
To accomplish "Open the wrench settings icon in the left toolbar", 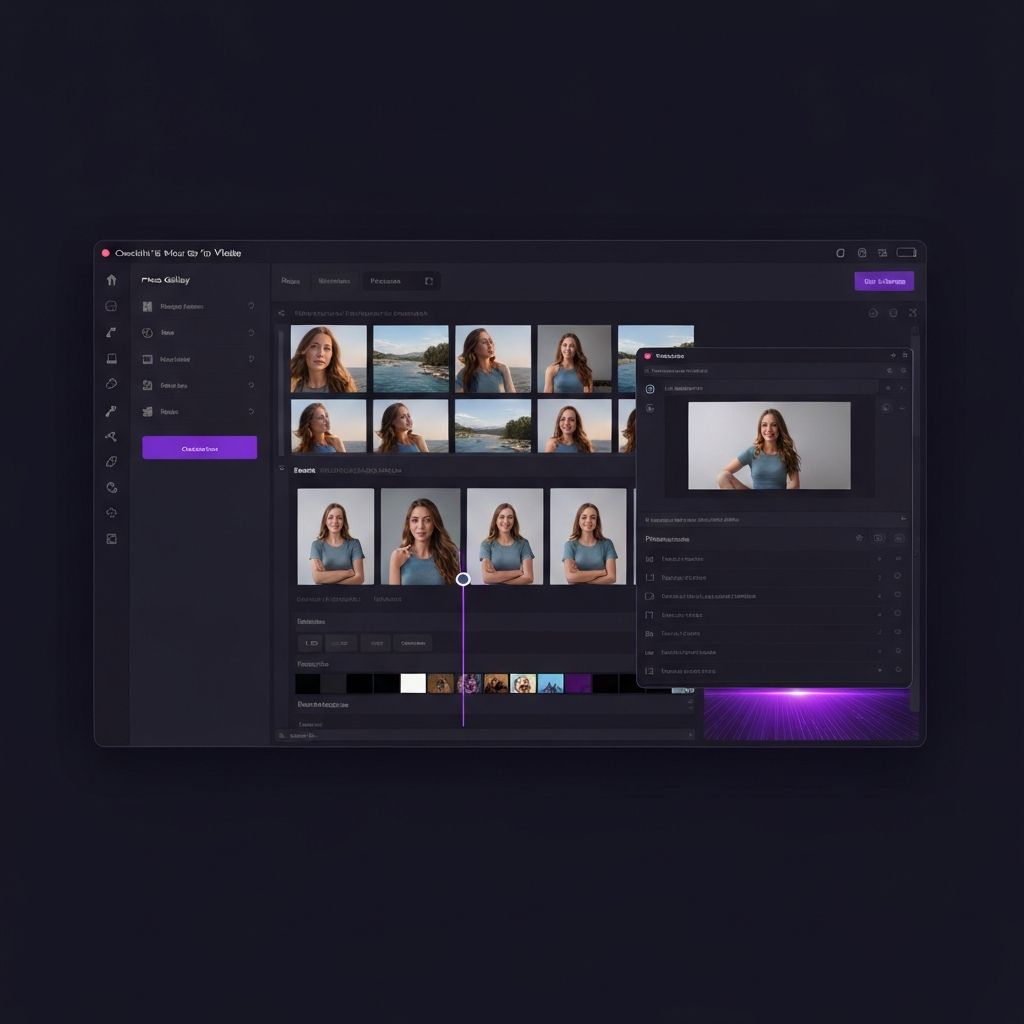I will pyautogui.click(x=112, y=409).
